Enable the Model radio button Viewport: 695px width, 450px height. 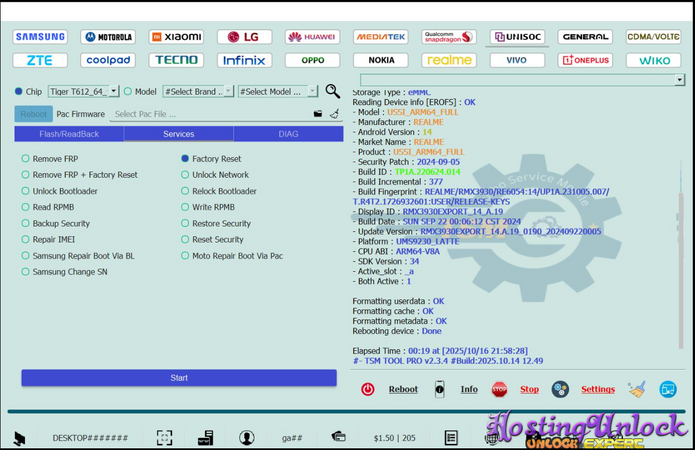click(128, 92)
